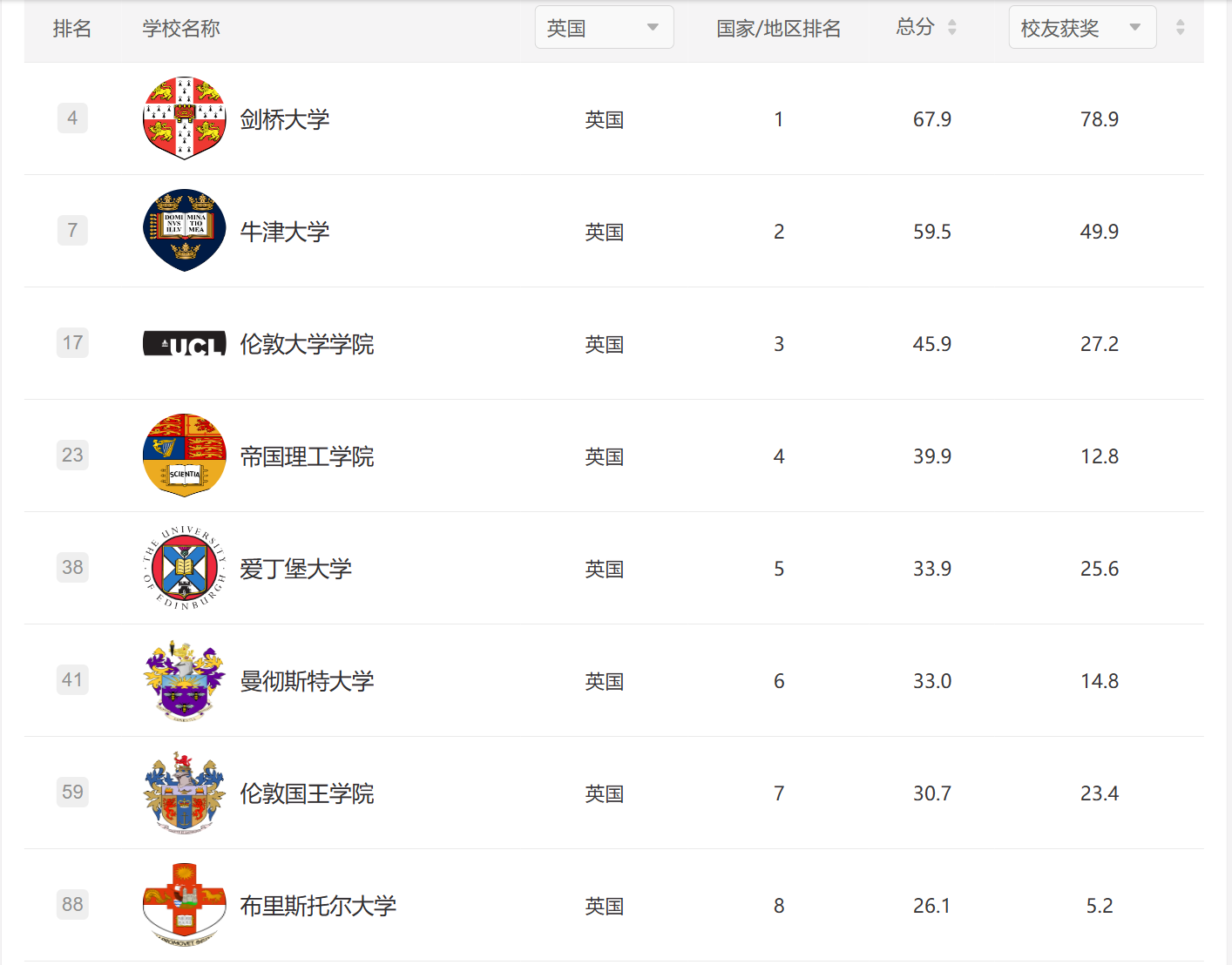Open the 牛津大学 link

coord(285,232)
